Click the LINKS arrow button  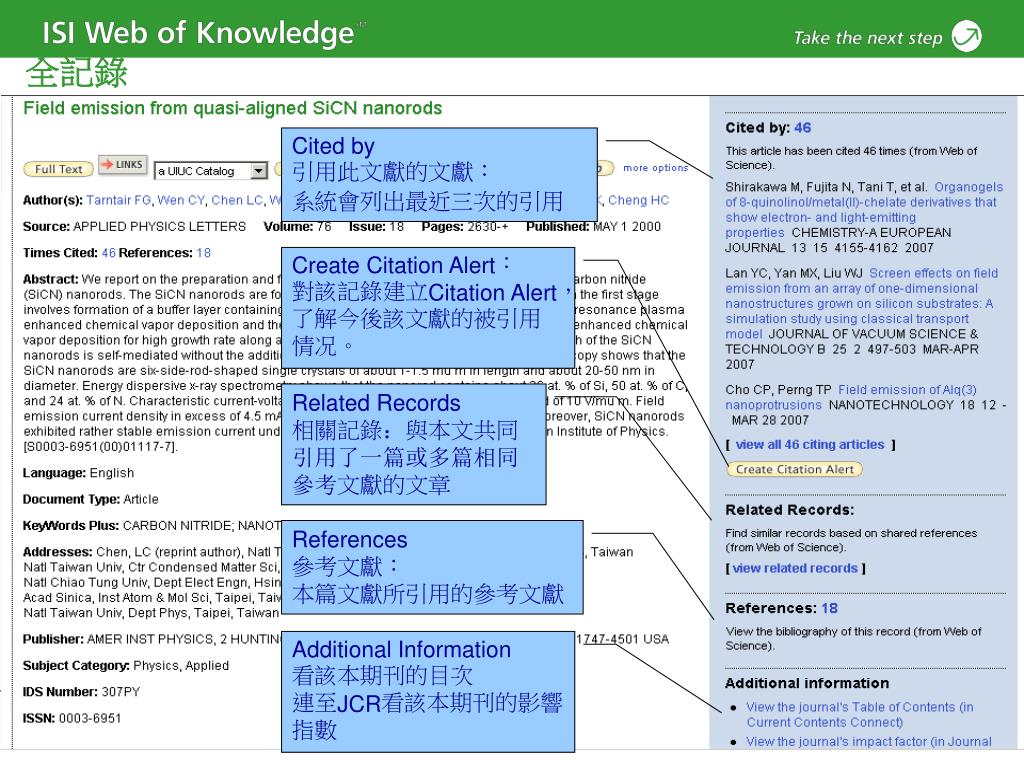(x=123, y=165)
